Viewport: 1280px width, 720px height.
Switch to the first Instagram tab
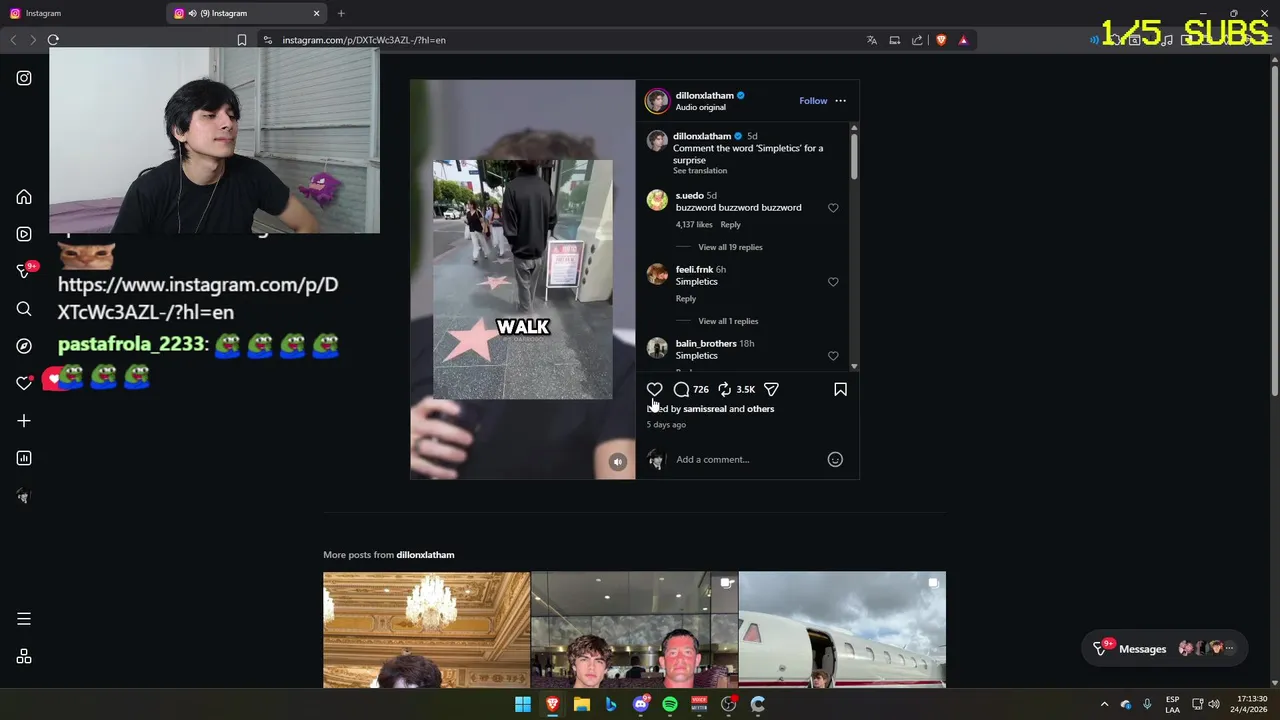pos(80,13)
